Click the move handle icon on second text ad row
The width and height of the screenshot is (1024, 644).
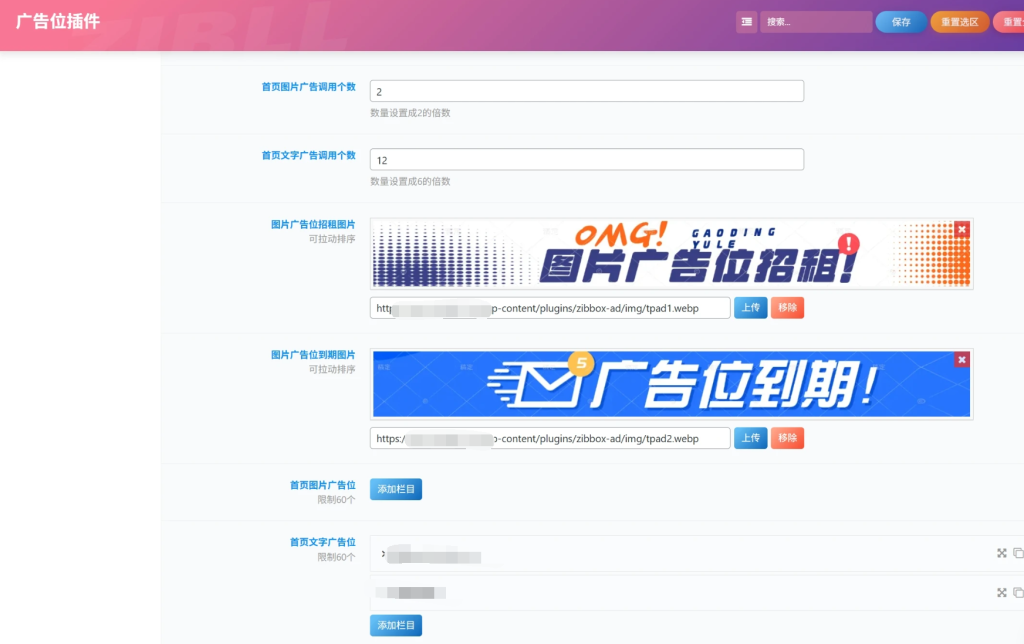[1001, 592]
